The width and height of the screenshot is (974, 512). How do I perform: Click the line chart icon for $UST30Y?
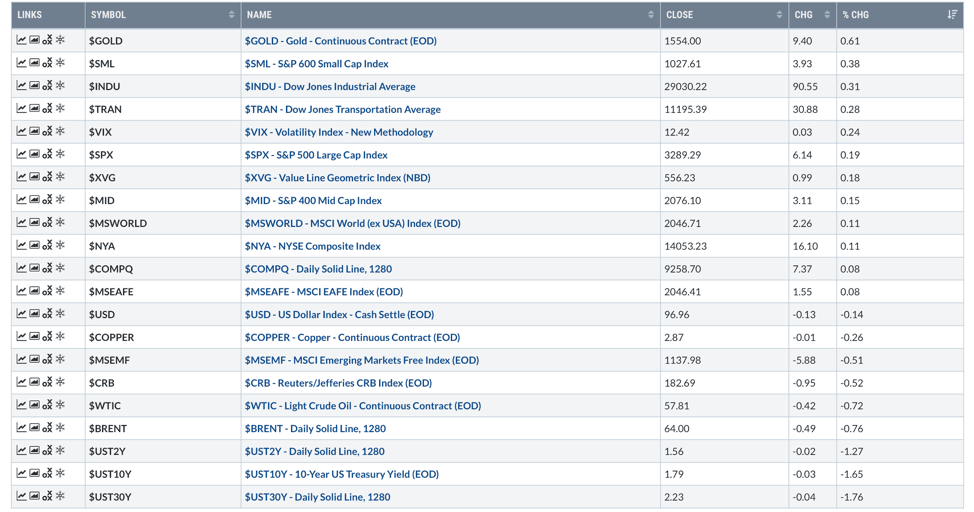[21, 497]
